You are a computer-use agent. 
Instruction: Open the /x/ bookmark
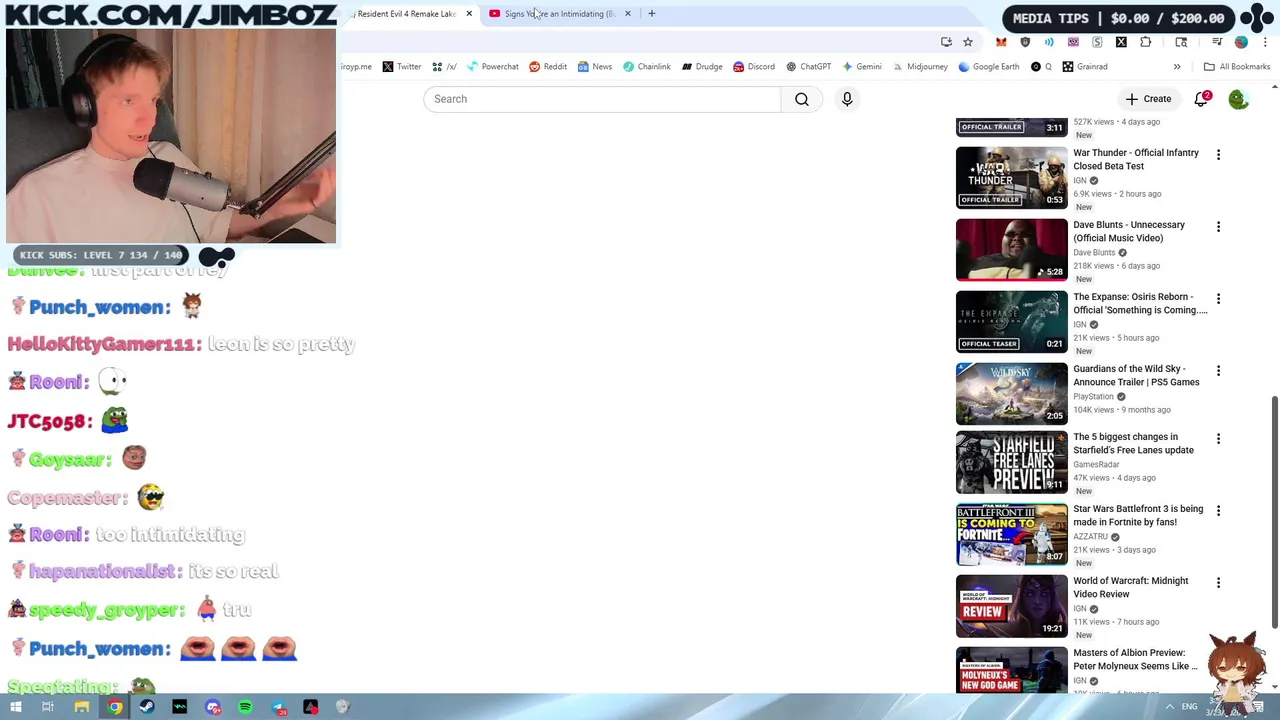(444, 67)
